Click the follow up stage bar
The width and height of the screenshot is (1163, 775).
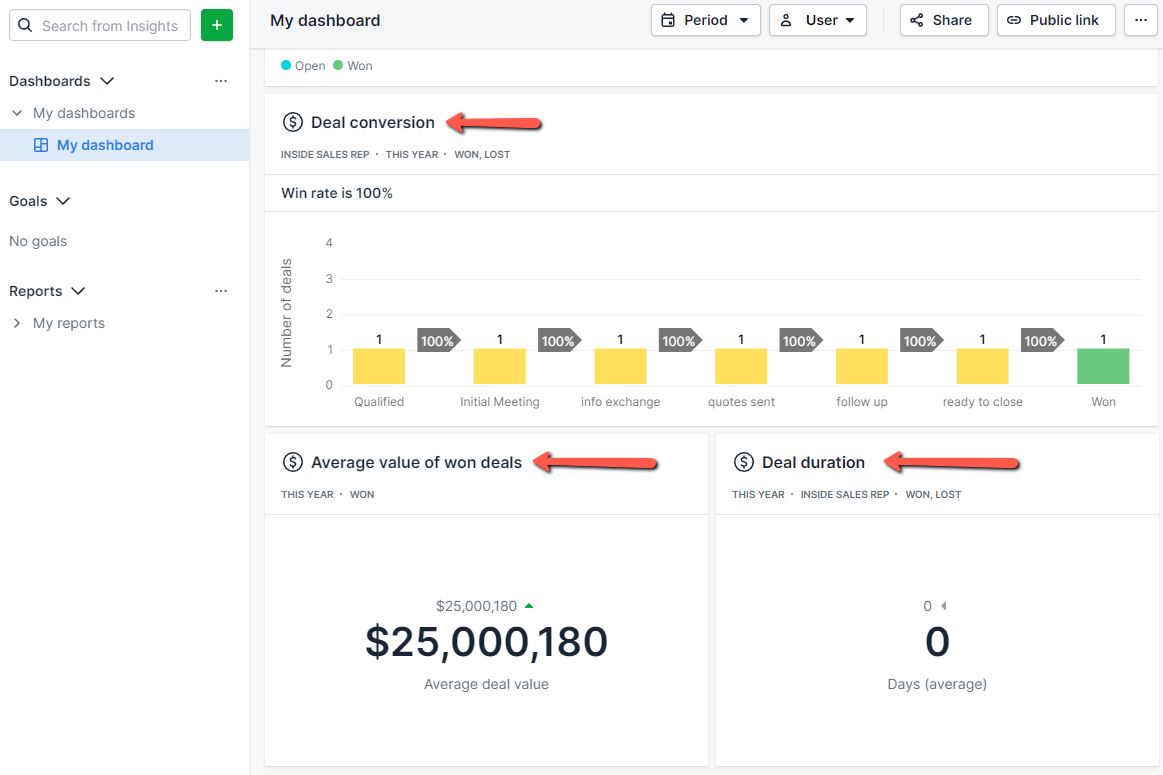pos(862,366)
